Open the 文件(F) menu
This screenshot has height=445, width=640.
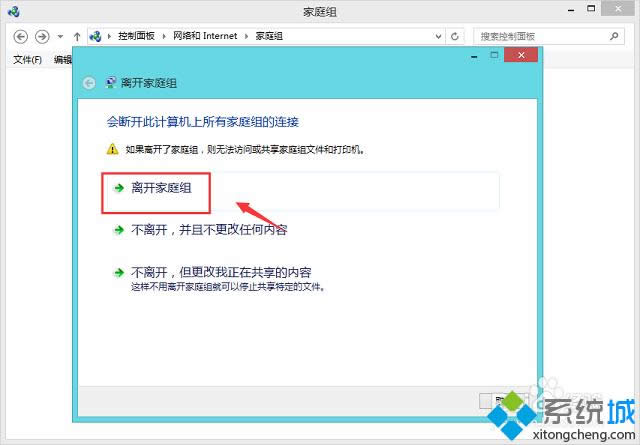point(27,60)
